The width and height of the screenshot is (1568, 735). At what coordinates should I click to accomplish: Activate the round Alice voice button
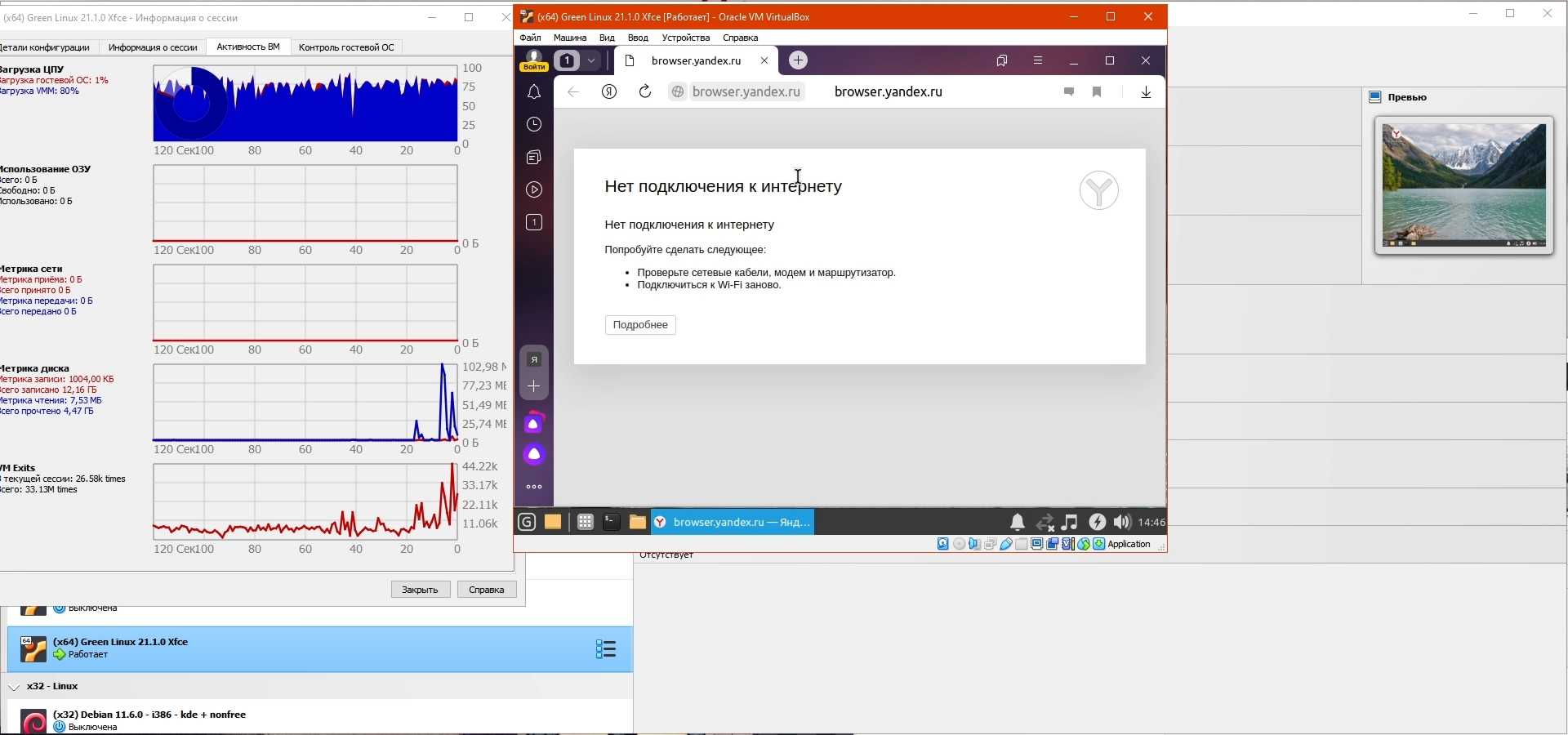pyautogui.click(x=534, y=454)
